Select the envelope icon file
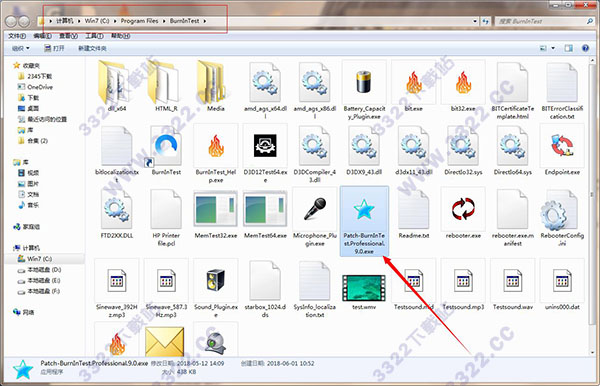 click(x=165, y=342)
